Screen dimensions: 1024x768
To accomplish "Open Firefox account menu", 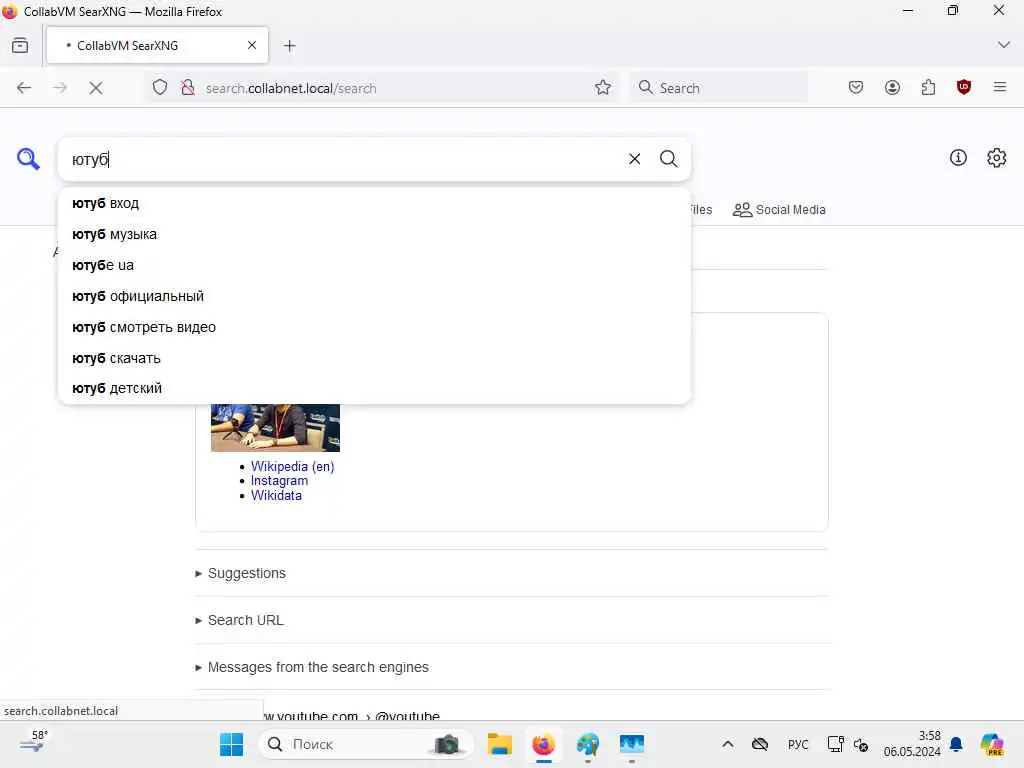I will 892,88.
